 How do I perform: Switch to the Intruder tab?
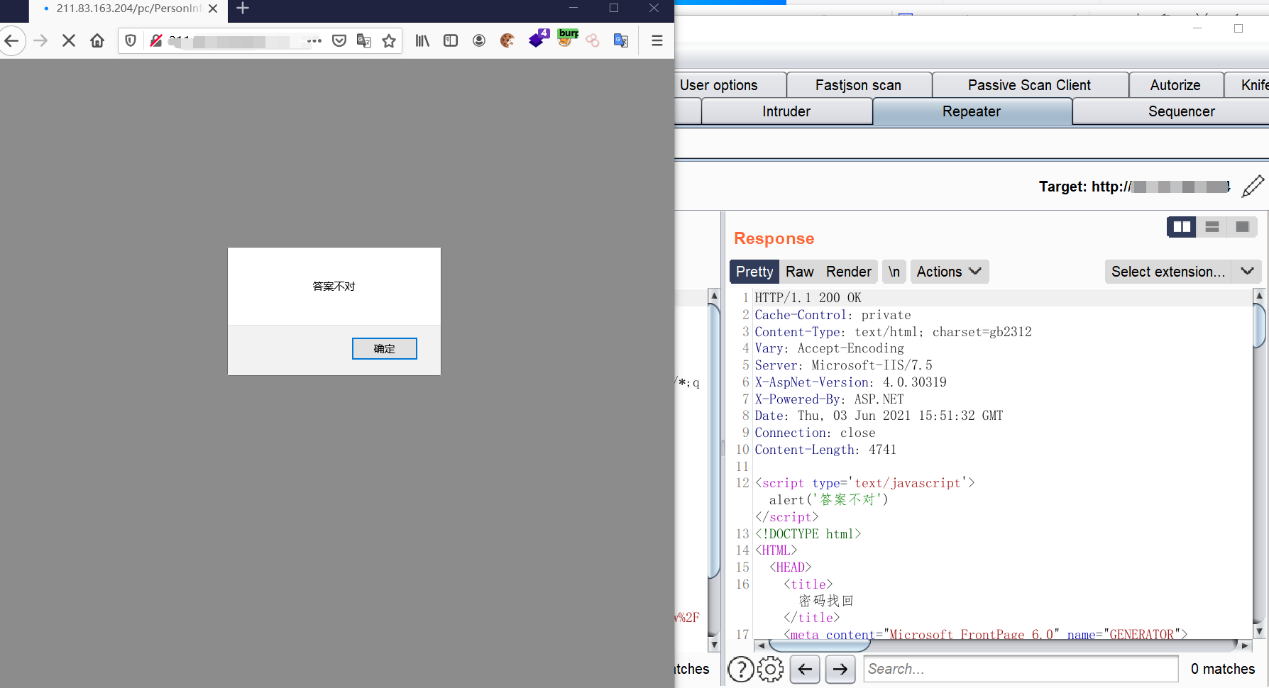(x=787, y=112)
